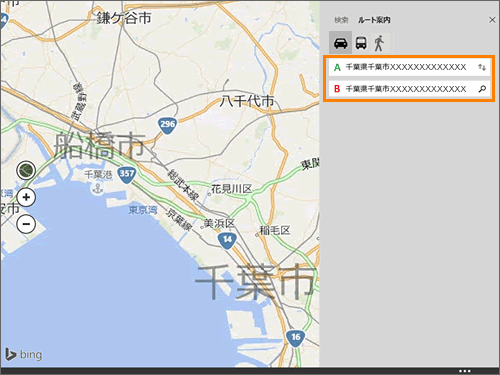The height and width of the screenshot is (375, 500).
Task: Click the 稲毛区 ward label
Action: tap(275, 230)
